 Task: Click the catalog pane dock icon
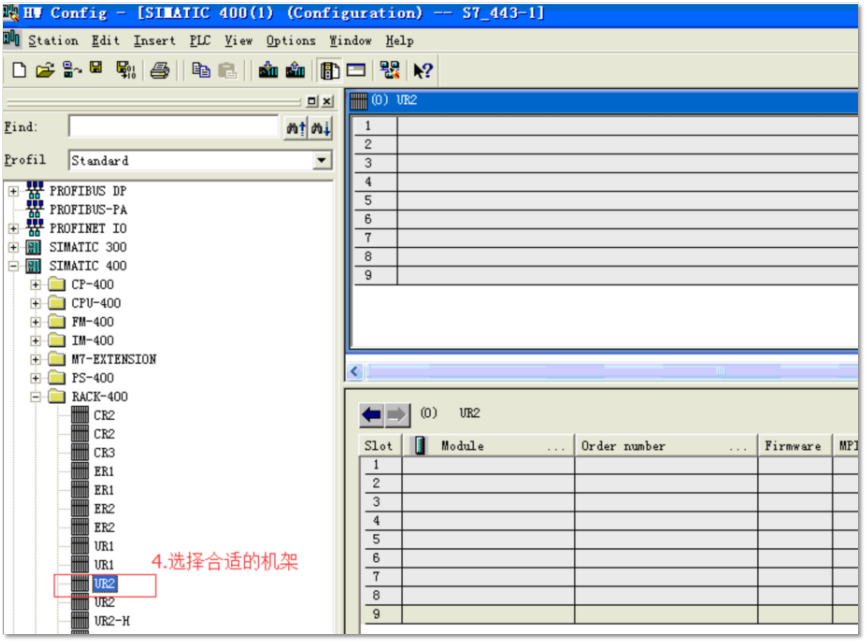pos(312,101)
